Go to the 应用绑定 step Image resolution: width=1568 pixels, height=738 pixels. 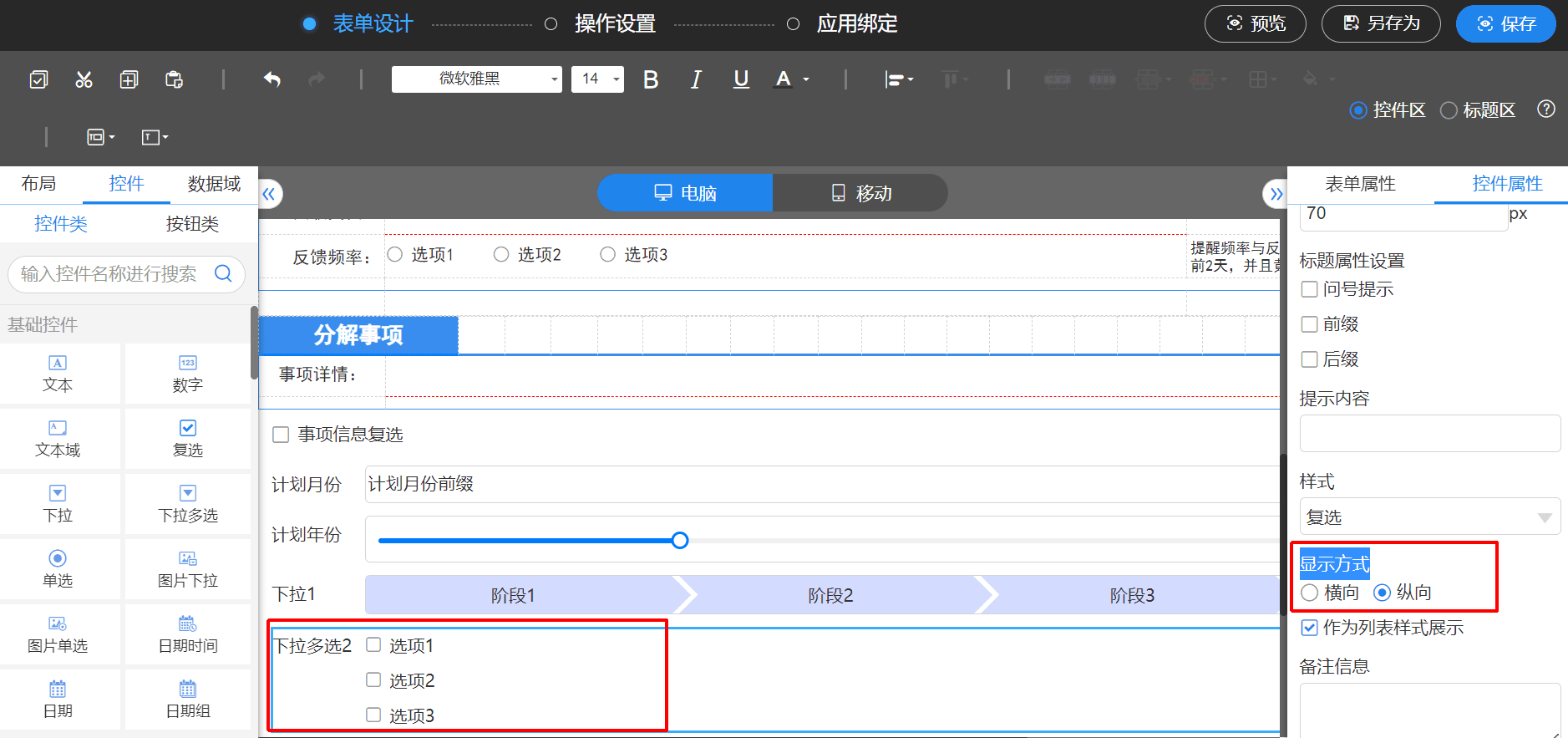[x=857, y=23]
